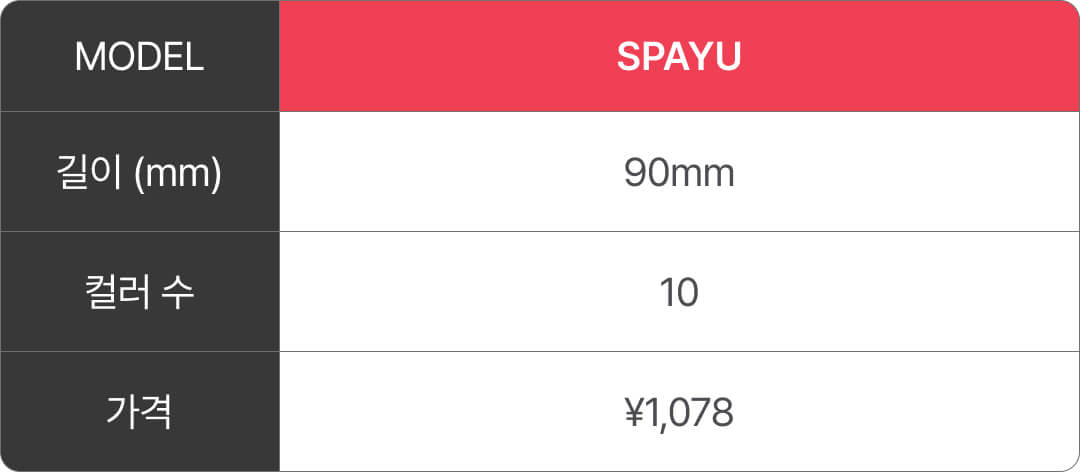Select the 90mm length value
The height and width of the screenshot is (472, 1080).
pos(679,175)
